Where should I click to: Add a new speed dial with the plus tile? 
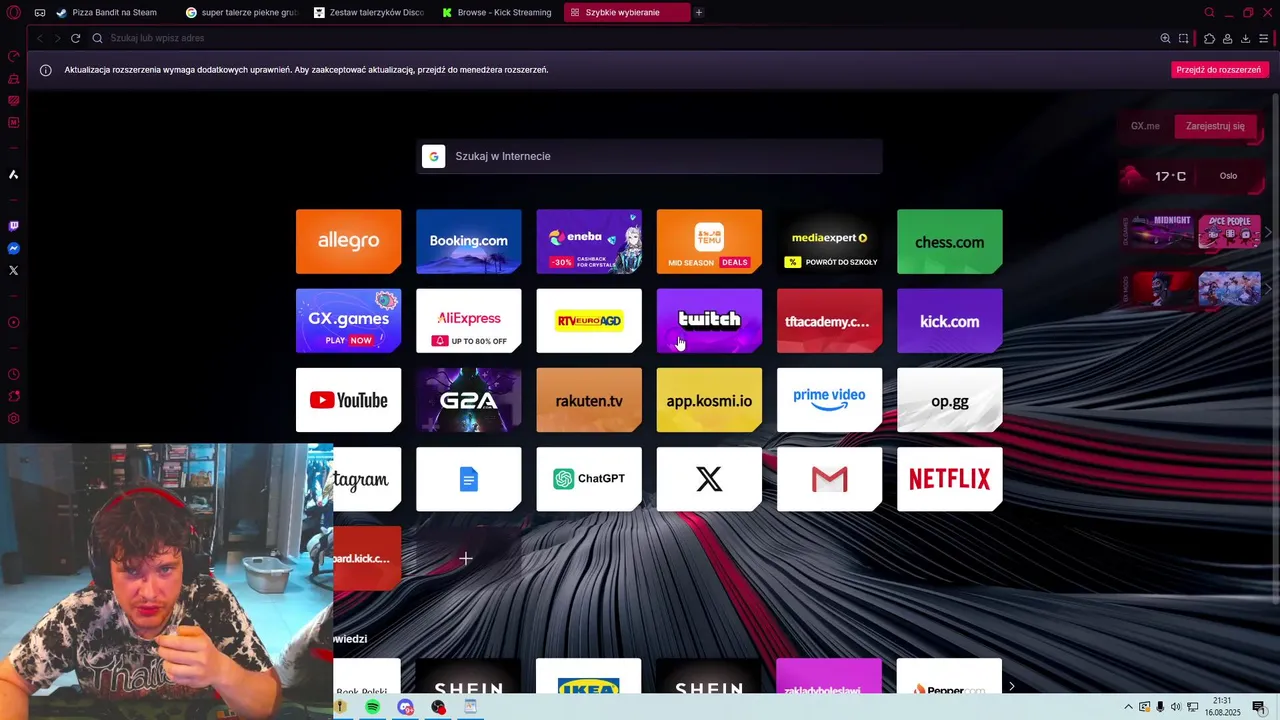(x=466, y=558)
